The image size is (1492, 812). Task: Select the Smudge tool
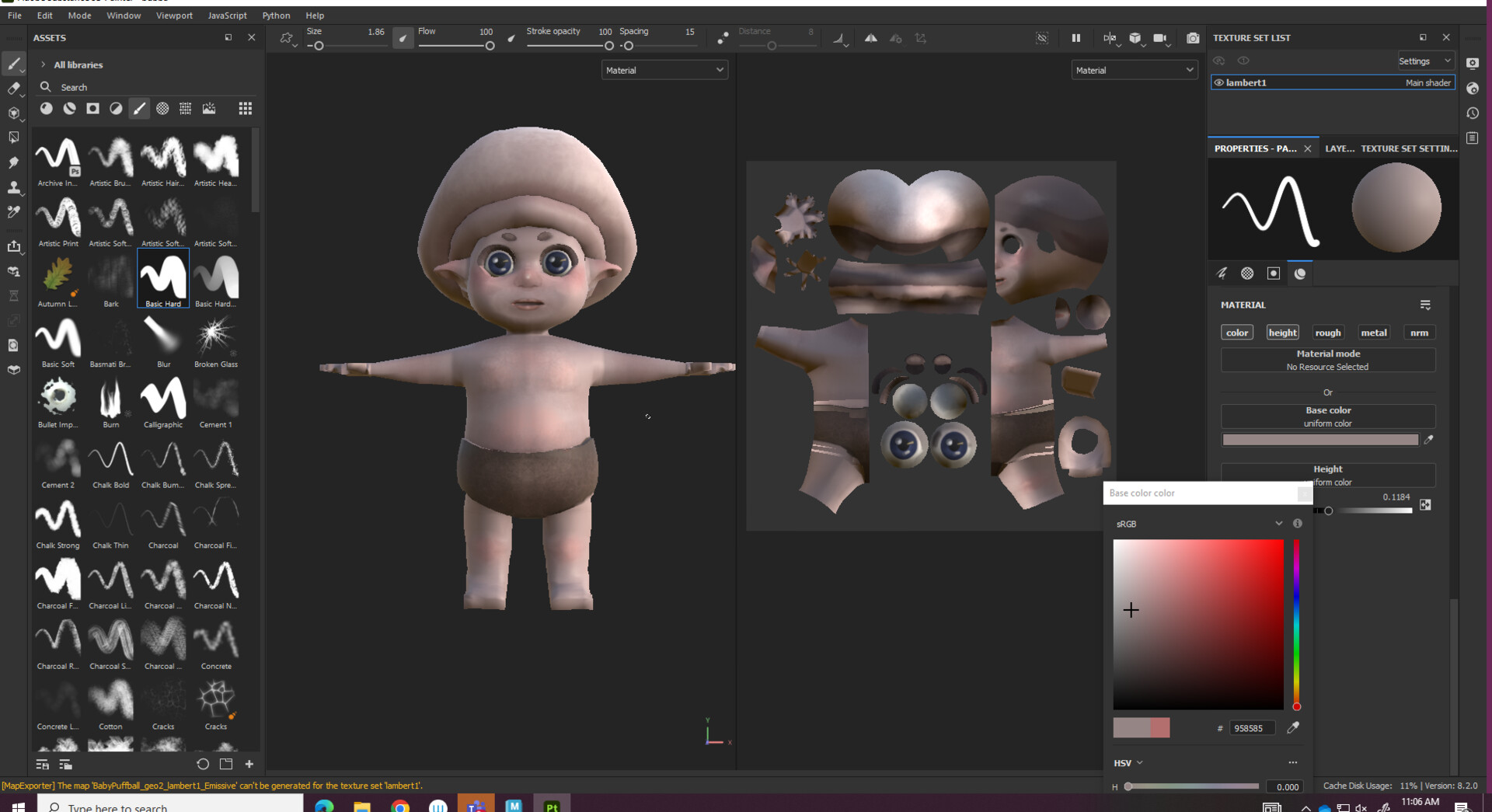14,162
